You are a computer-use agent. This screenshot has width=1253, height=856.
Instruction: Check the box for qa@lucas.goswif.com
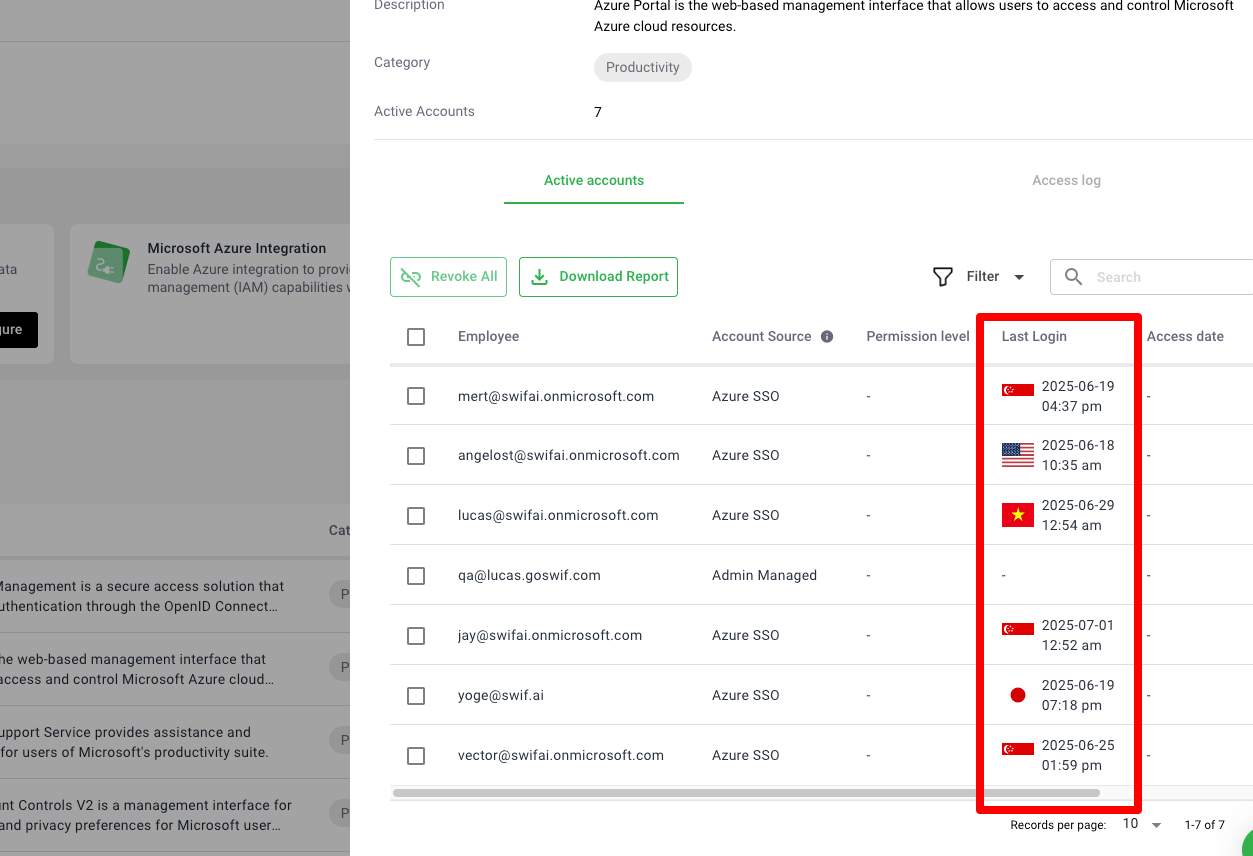416,576
